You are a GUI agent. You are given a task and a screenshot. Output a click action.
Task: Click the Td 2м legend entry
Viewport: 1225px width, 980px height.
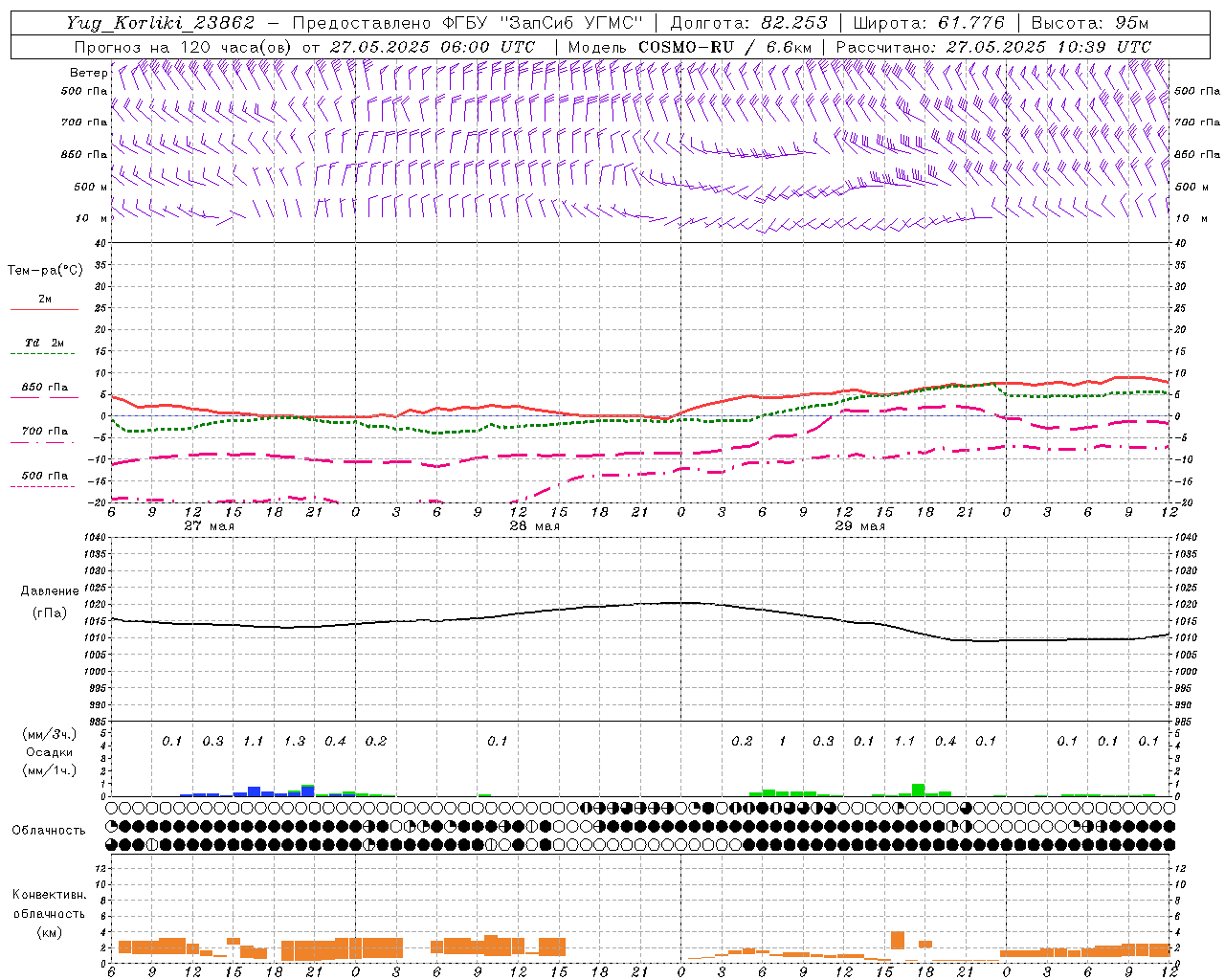tap(44, 343)
